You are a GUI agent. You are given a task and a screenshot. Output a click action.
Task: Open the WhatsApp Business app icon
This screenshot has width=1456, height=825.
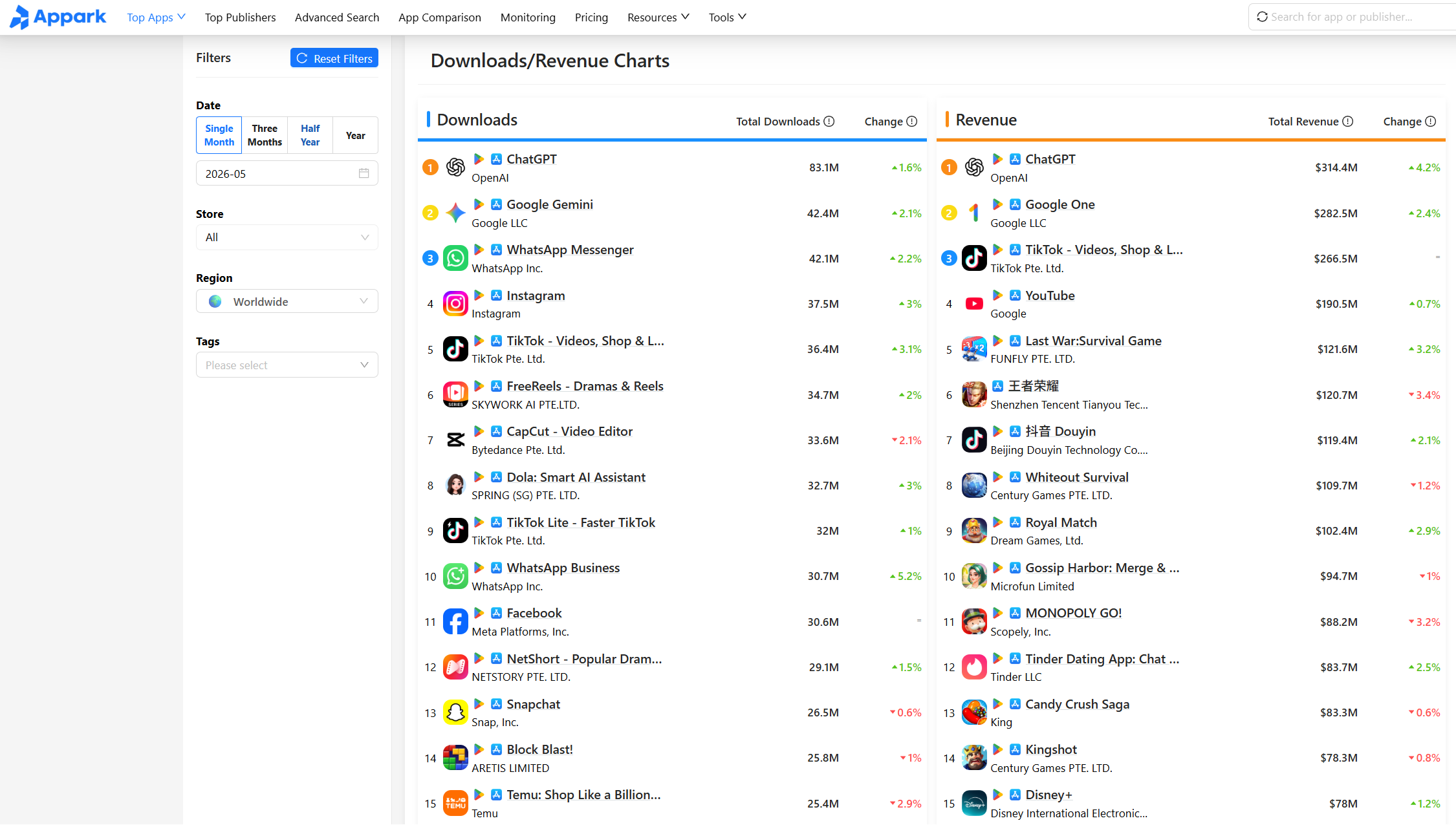coord(455,576)
